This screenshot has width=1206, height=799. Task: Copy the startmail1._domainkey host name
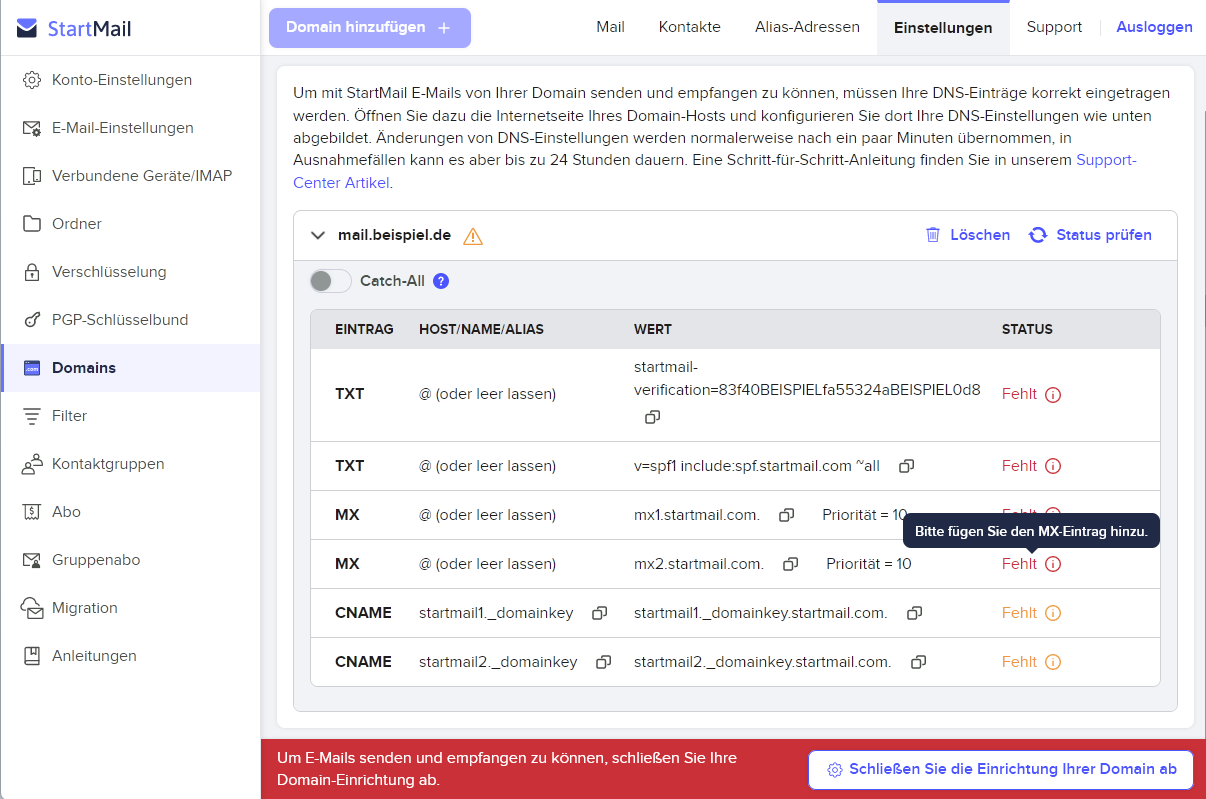point(600,613)
